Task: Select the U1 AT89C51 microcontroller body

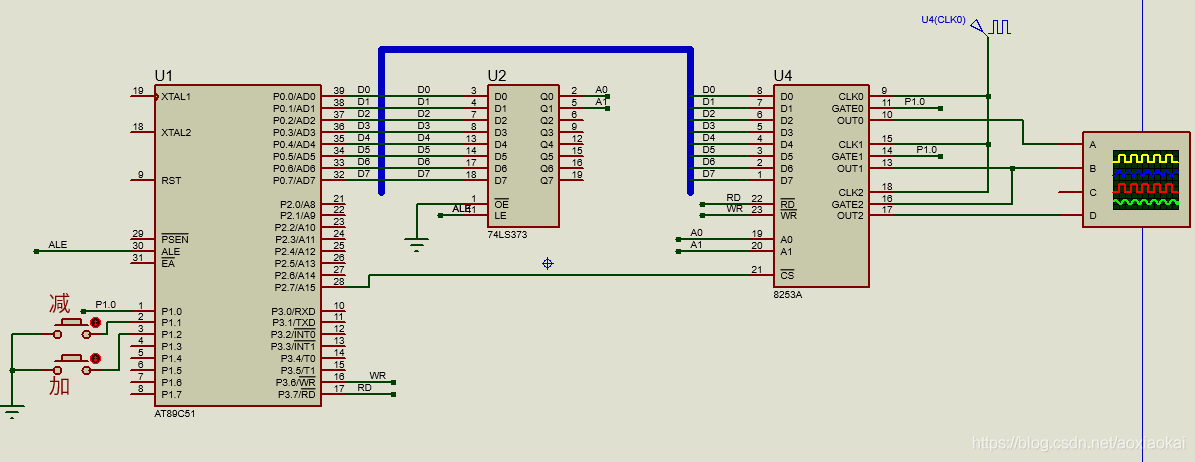Action: tap(238, 245)
